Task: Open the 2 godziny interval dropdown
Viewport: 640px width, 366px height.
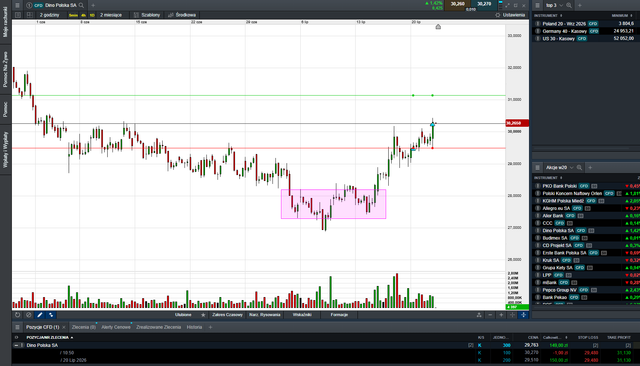Action: point(49,15)
